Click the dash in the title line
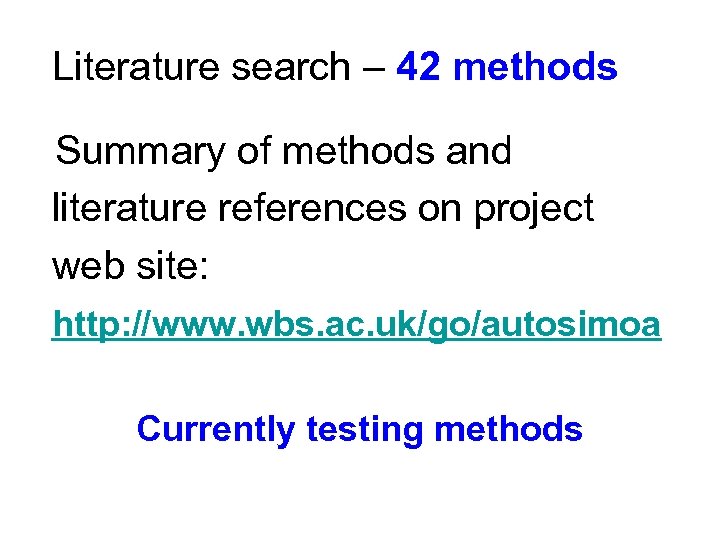 (371, 68)
